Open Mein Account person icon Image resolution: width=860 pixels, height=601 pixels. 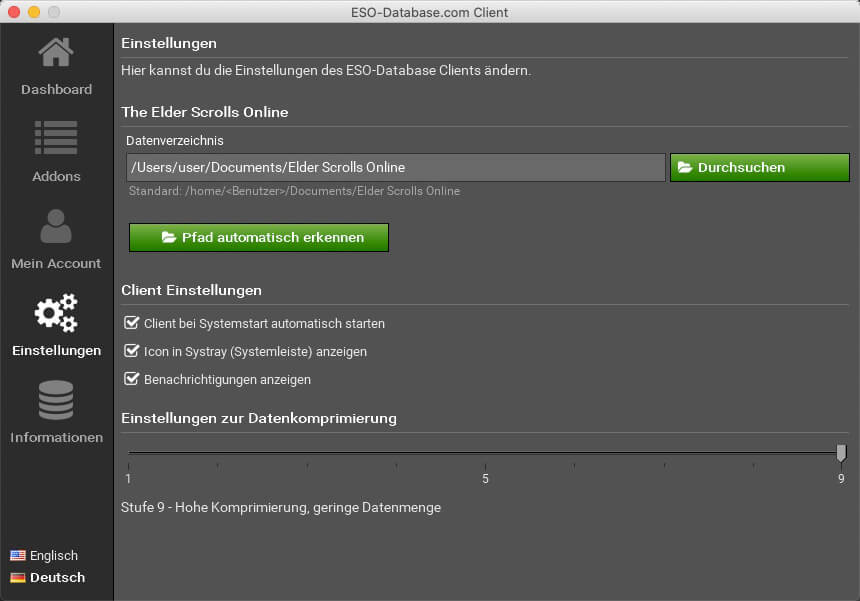pyautogui.click(x=56, y=226)
